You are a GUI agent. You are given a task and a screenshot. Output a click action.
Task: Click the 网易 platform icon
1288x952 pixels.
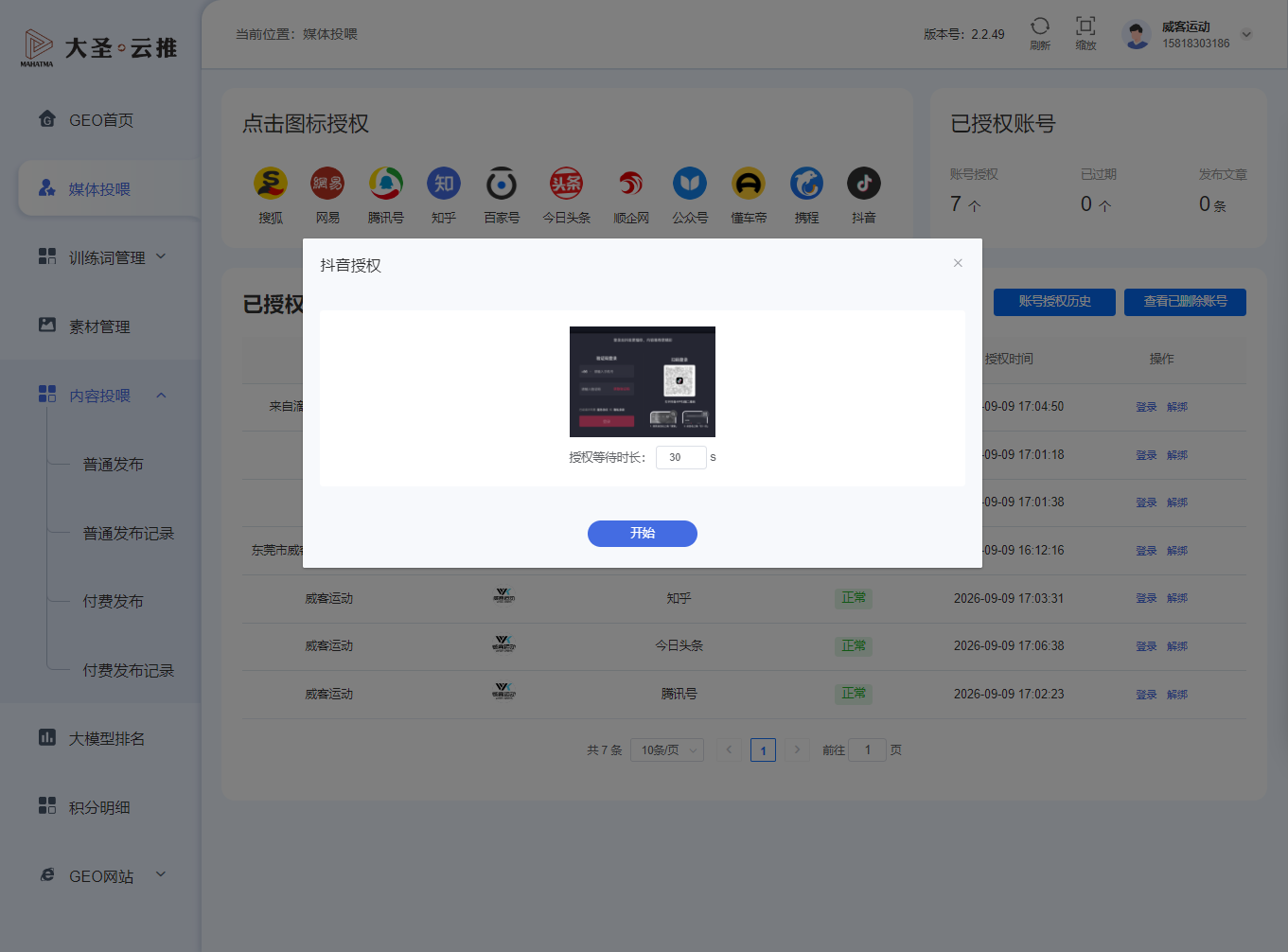(x=327, y=184)
